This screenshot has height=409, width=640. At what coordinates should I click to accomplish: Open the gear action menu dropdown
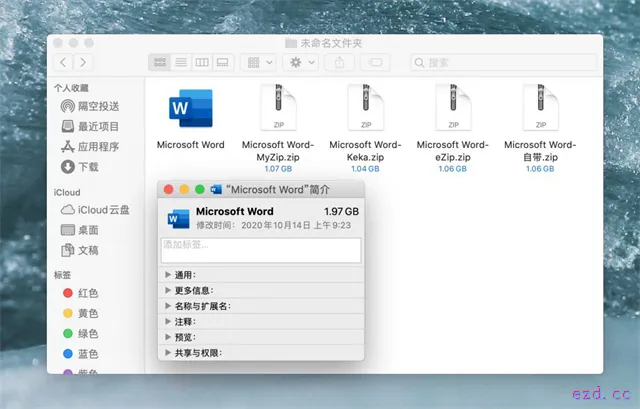[301, 62]
